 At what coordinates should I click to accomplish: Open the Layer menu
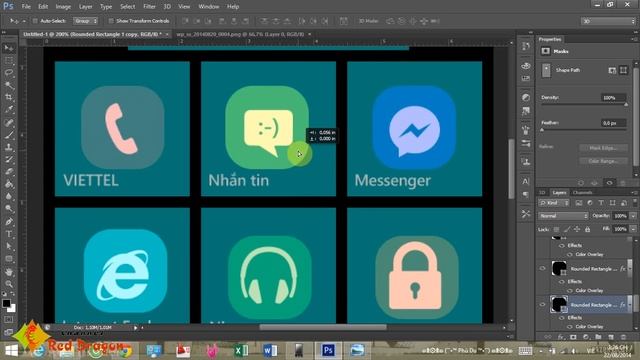click(x=85, y=7)
